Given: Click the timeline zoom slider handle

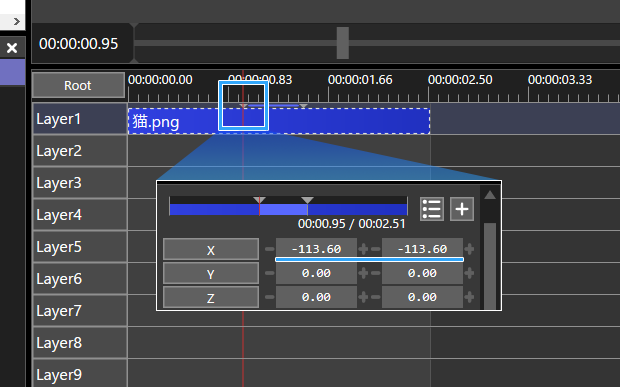Looking at the screenshot, I should [342, 43].
